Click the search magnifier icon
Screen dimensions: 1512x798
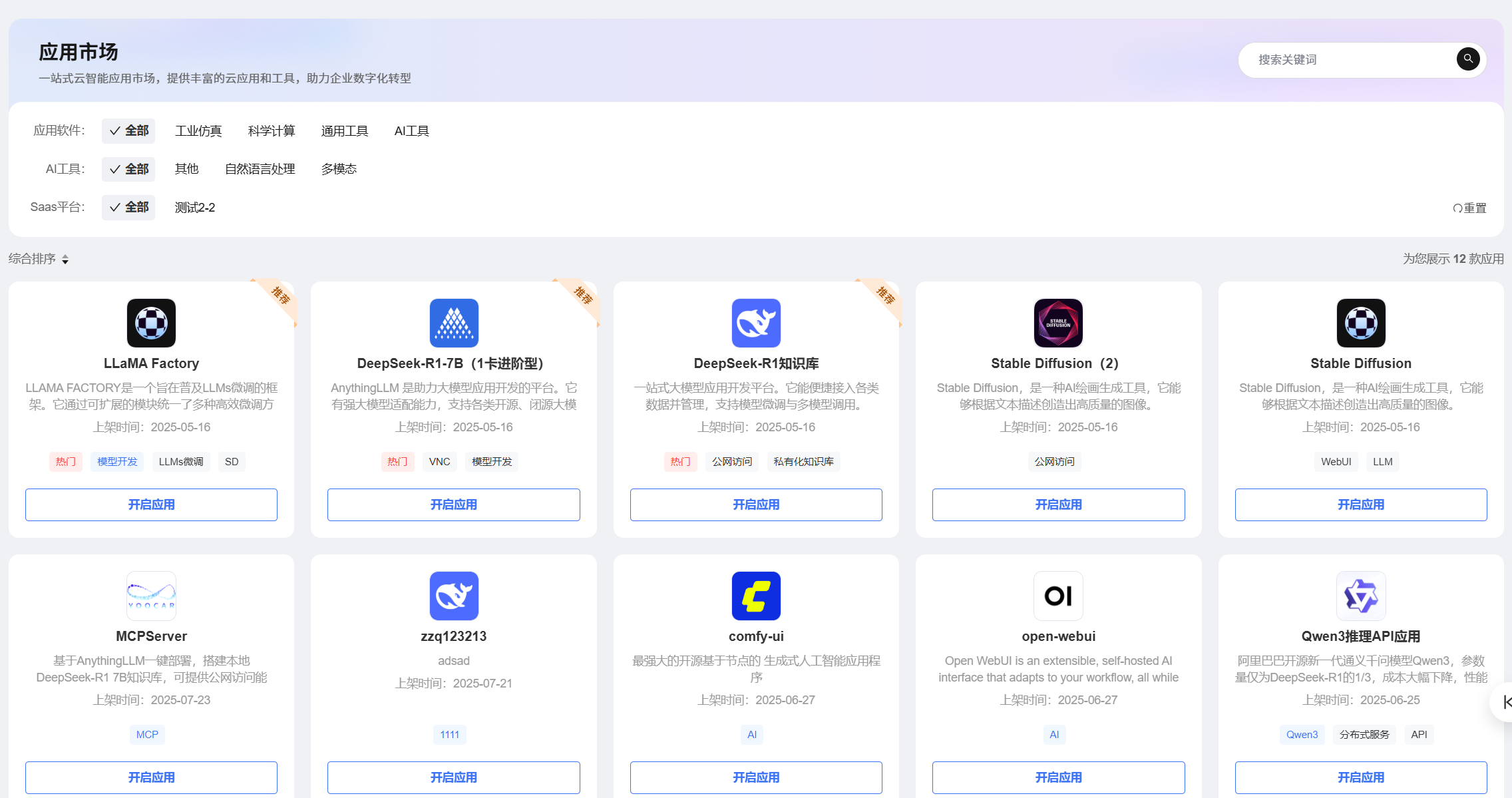tap(1468, 59)
